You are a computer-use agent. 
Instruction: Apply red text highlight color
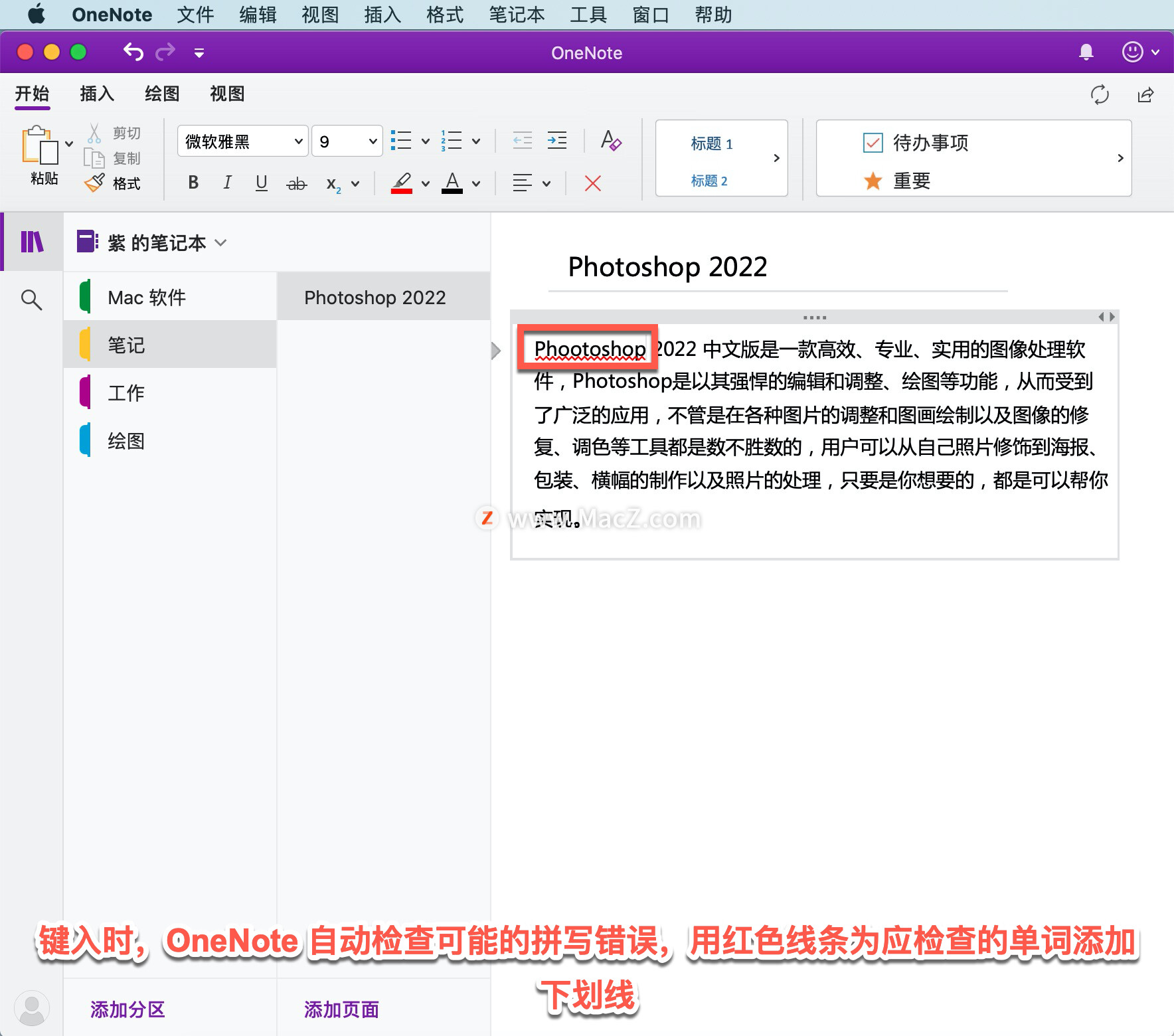pyautogui.click(x=402, y=183)
